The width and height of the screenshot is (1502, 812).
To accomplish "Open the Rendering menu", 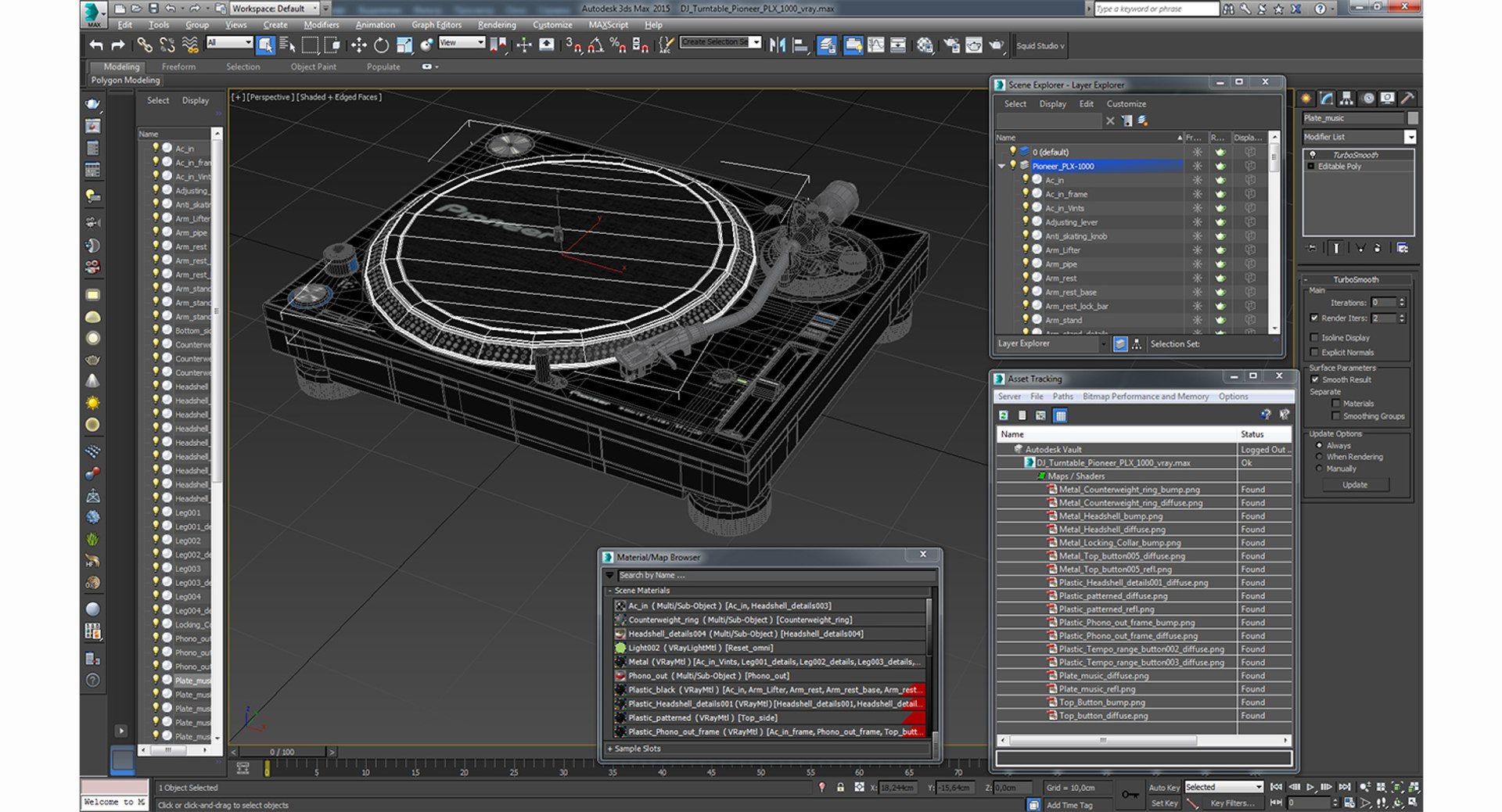I will (496, 25).
